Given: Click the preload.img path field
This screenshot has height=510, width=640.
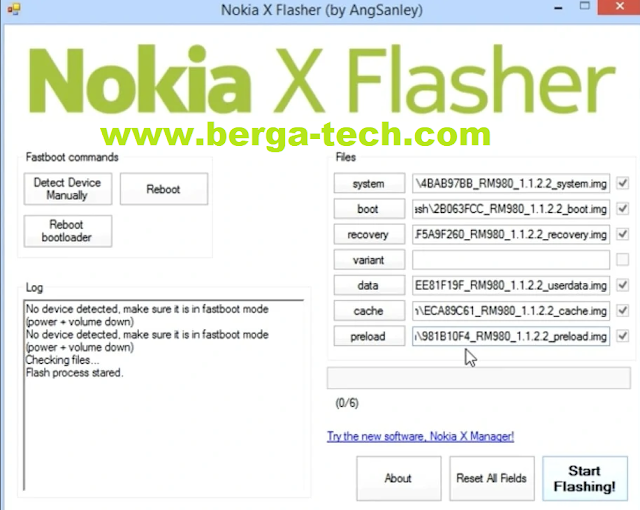Looking at the screenshot, I should 511,336.
